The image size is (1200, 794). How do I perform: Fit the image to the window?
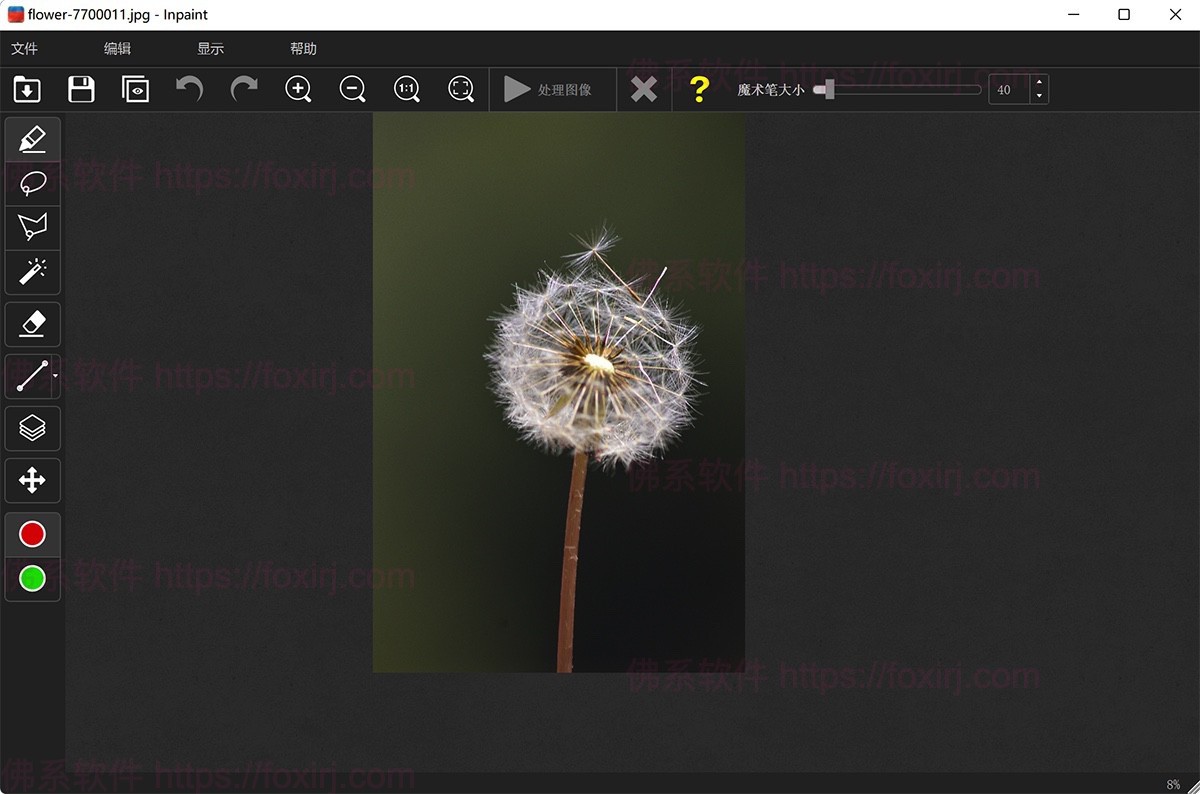click(x=460, y=89)
